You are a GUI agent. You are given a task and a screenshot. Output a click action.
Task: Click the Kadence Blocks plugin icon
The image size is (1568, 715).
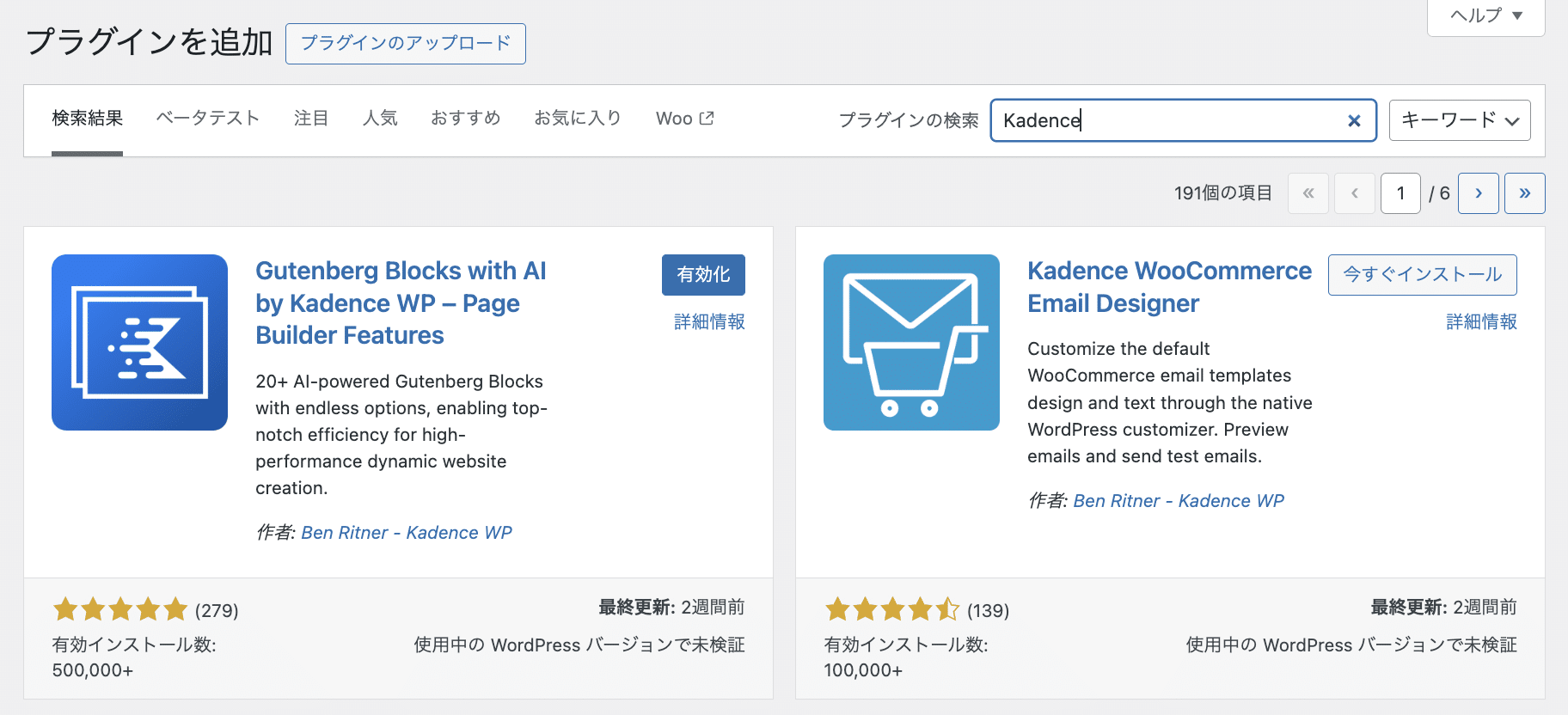click(x=139, y=342)
